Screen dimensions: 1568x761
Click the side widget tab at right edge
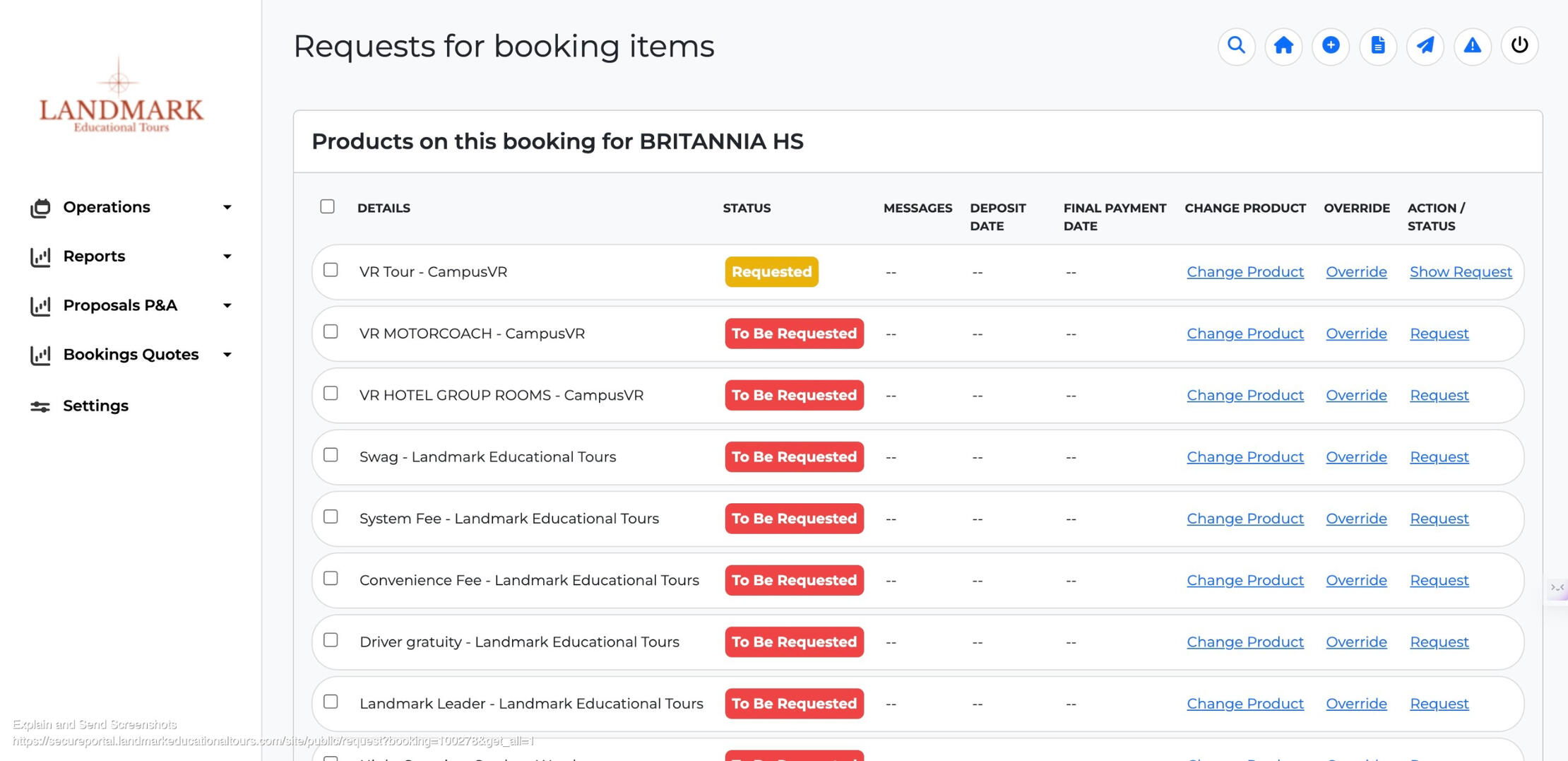tap(1557, 588)
